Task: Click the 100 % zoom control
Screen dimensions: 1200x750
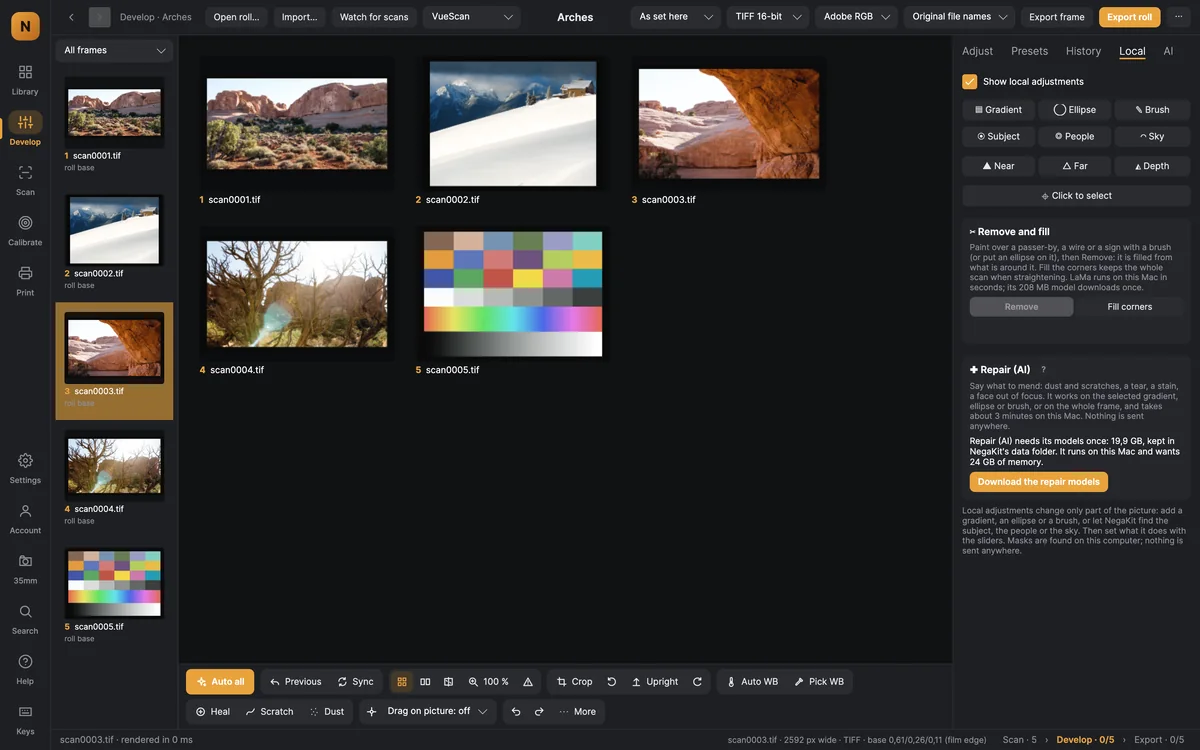Action: [489, 682]
